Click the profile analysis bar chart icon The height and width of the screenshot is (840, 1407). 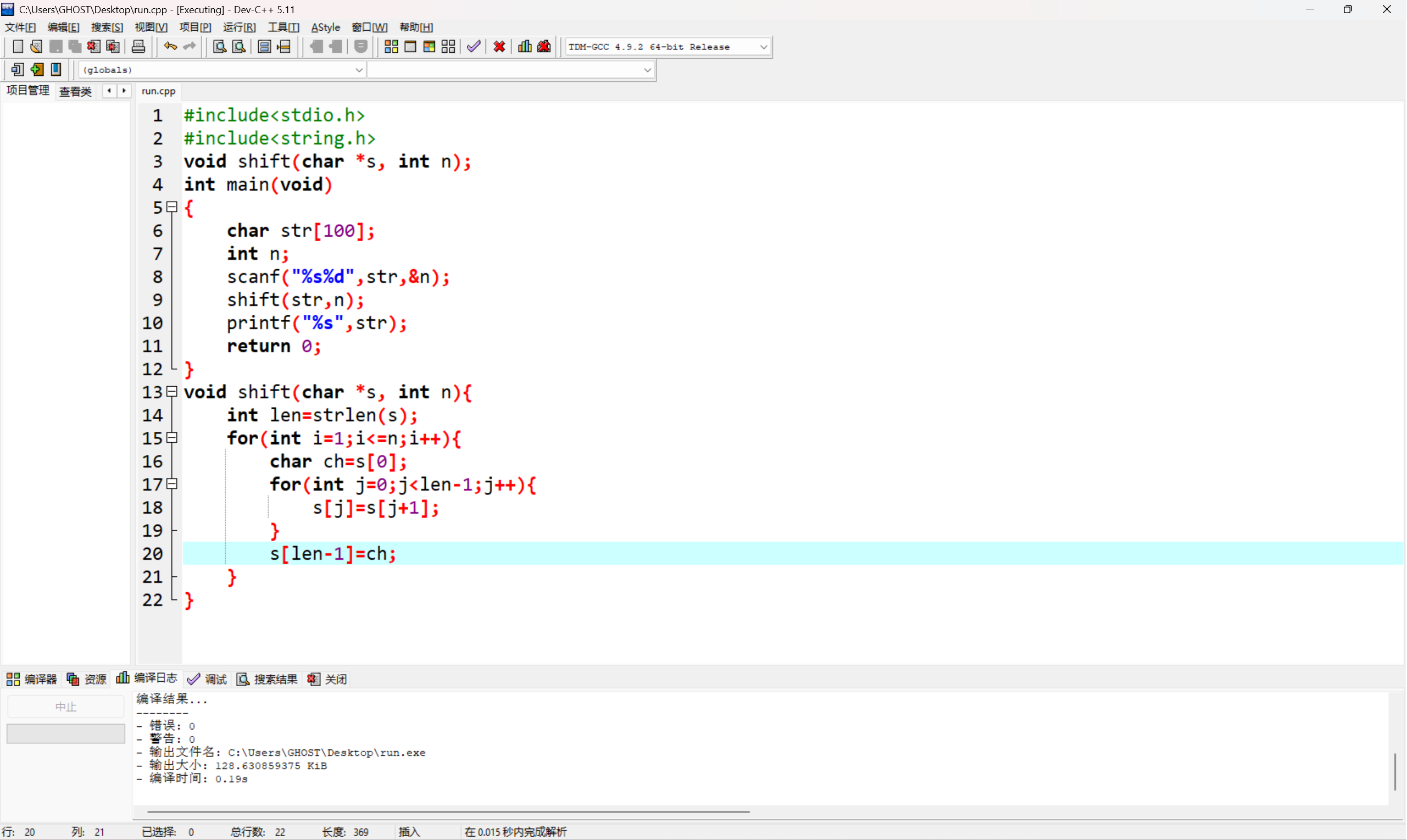coord(525,47)
